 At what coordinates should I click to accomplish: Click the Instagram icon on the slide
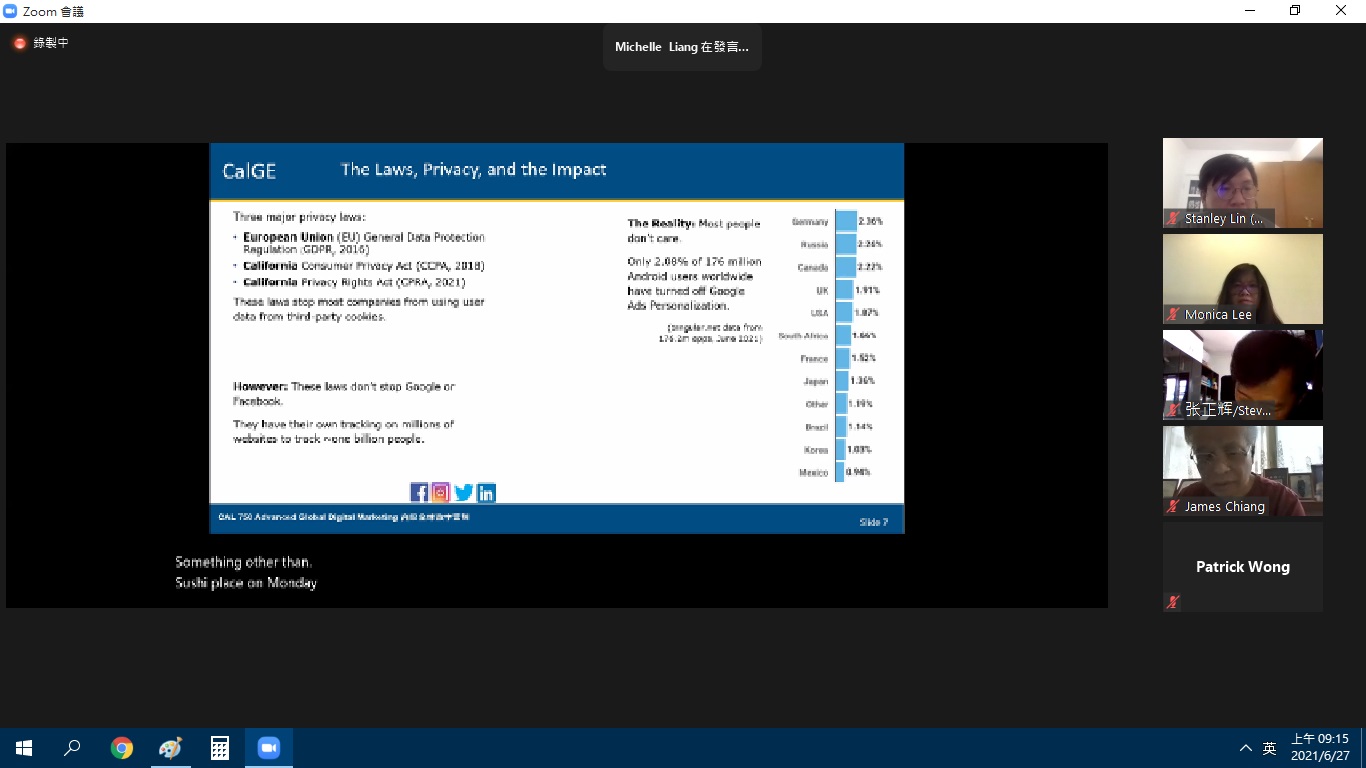(441, 492)
